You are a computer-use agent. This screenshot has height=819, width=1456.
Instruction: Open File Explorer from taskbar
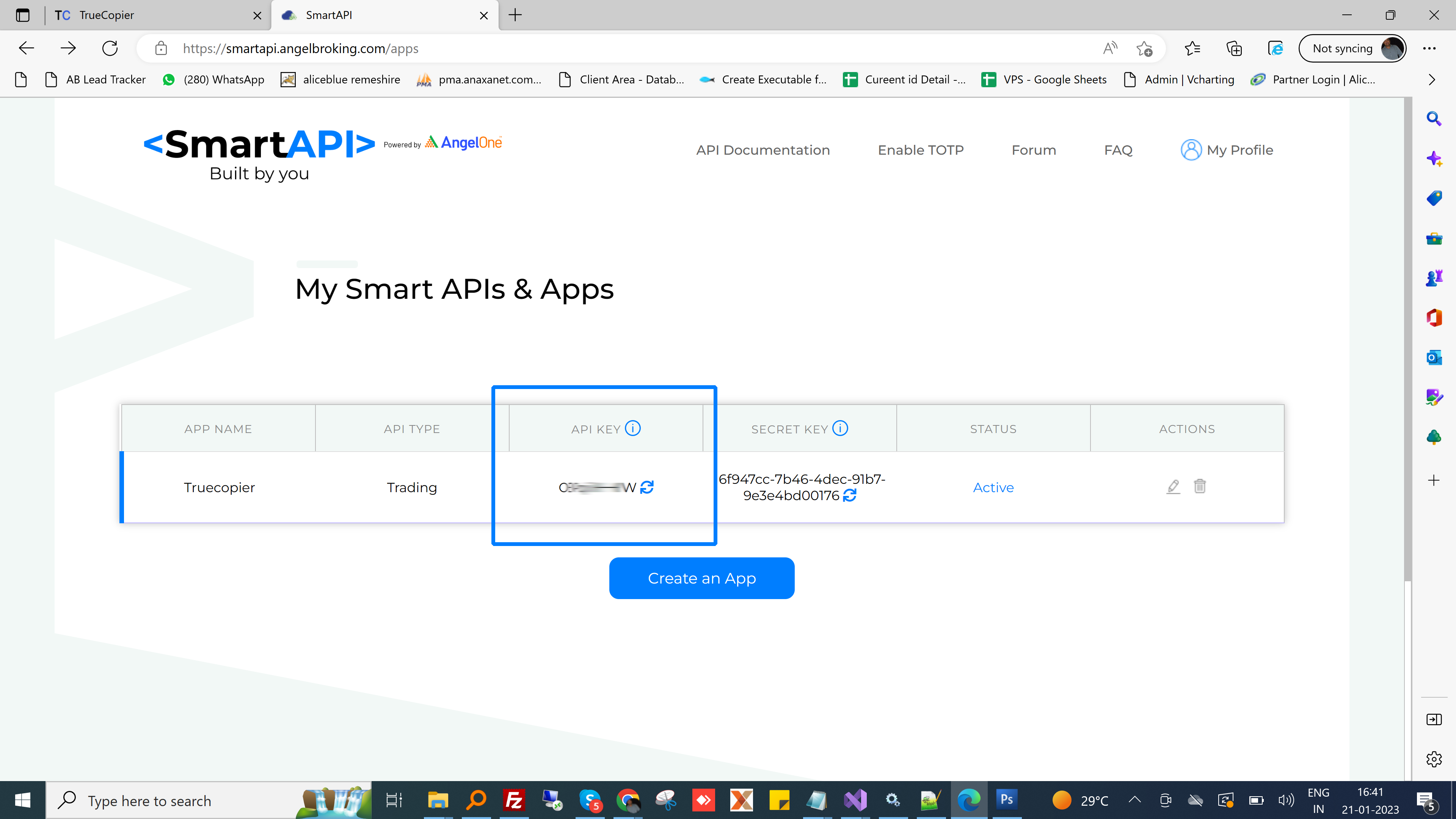click(438, 800)
